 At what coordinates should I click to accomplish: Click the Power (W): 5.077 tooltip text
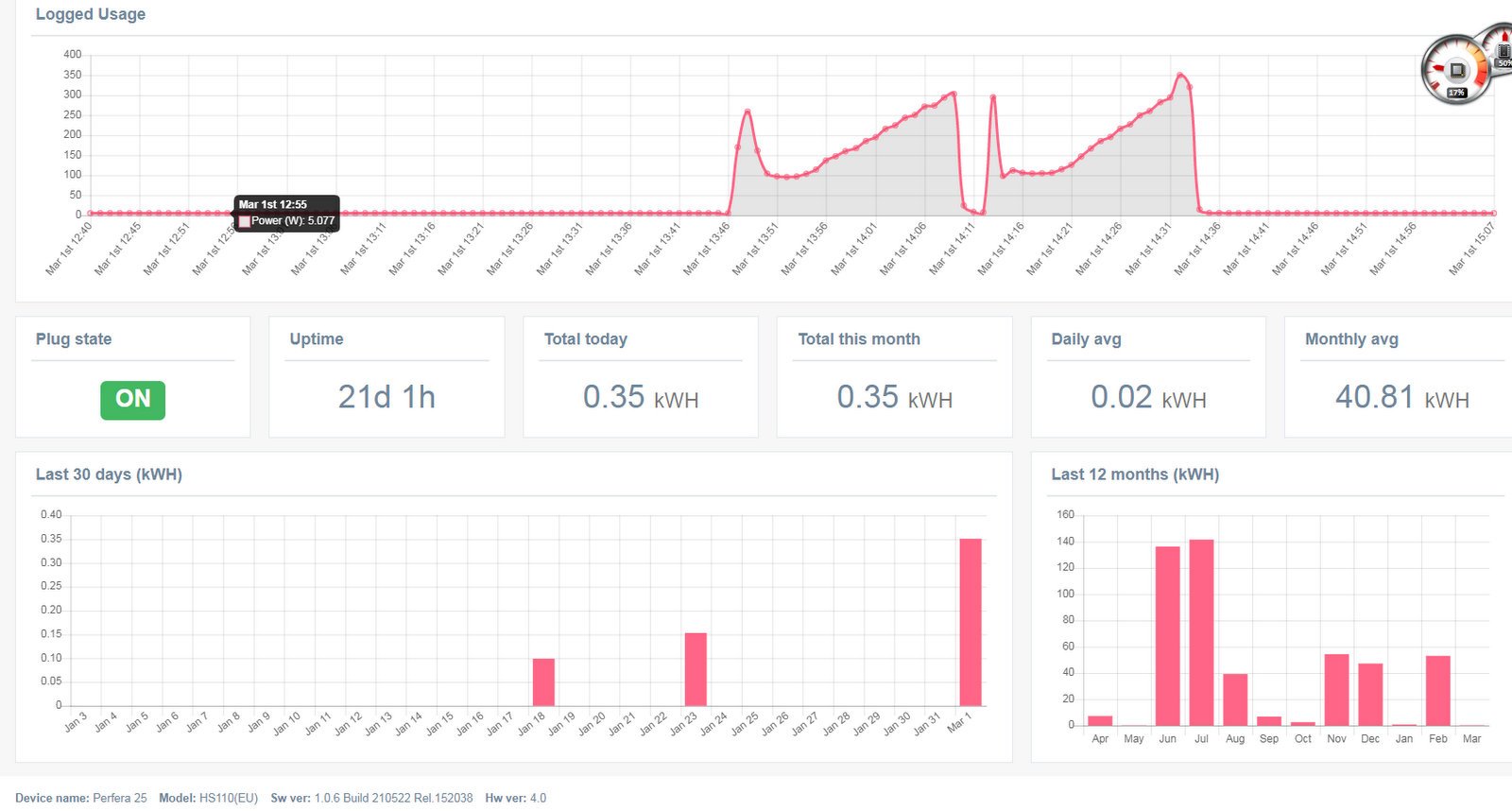[x=293, y=221]
